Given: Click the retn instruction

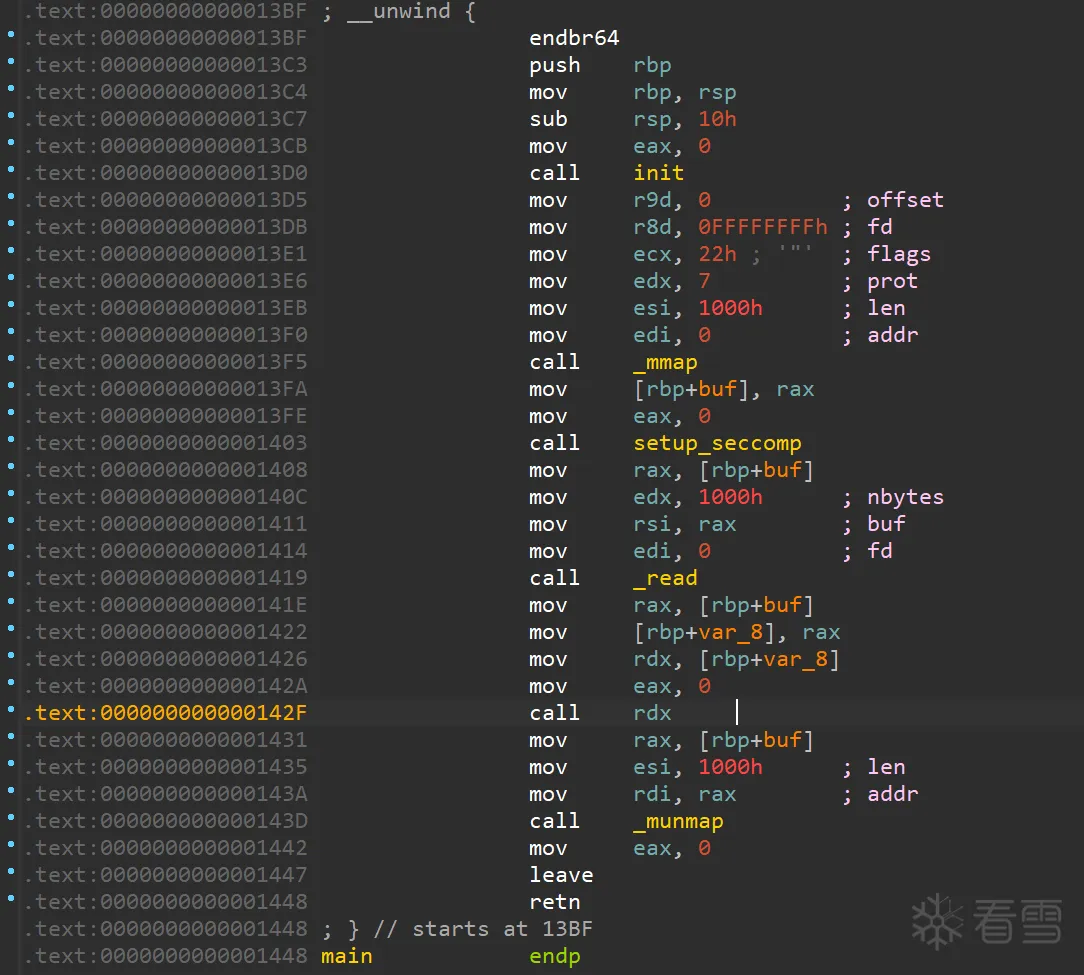Looking at the screenshot, I should click(554, 902).
